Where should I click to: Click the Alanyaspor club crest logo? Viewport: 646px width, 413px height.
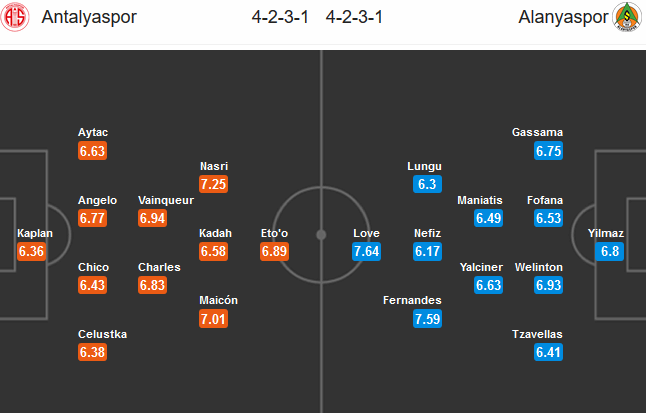click(627, 17)
